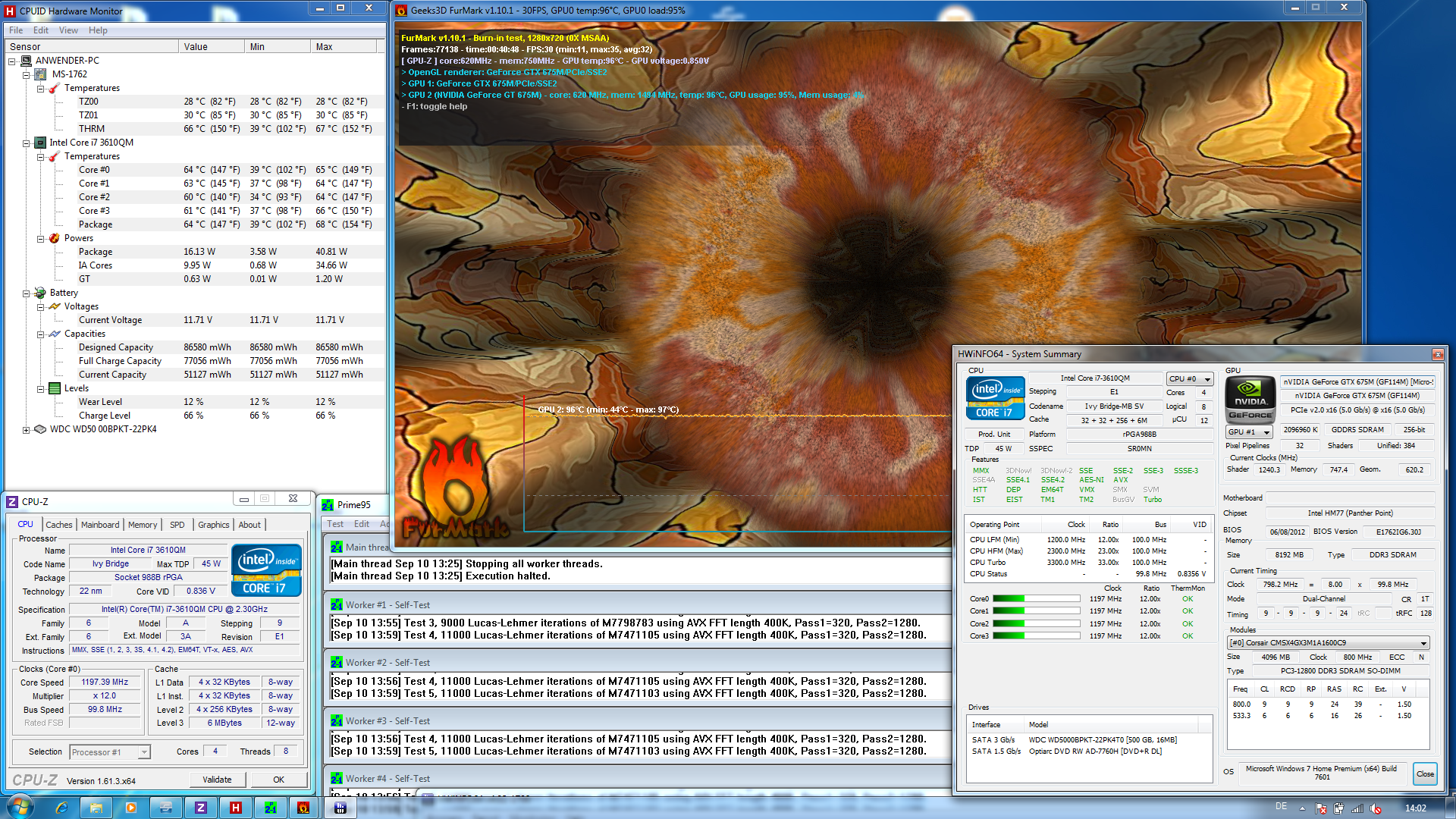
Task: Open the Help menu in HWMonitor
Action: [98, 30]
